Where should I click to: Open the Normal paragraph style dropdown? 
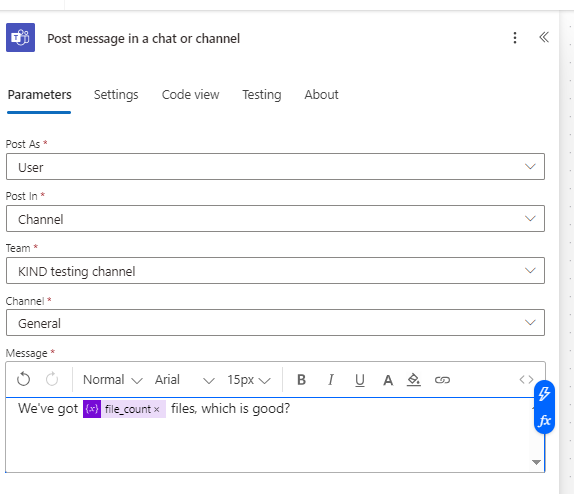[112, 380]
